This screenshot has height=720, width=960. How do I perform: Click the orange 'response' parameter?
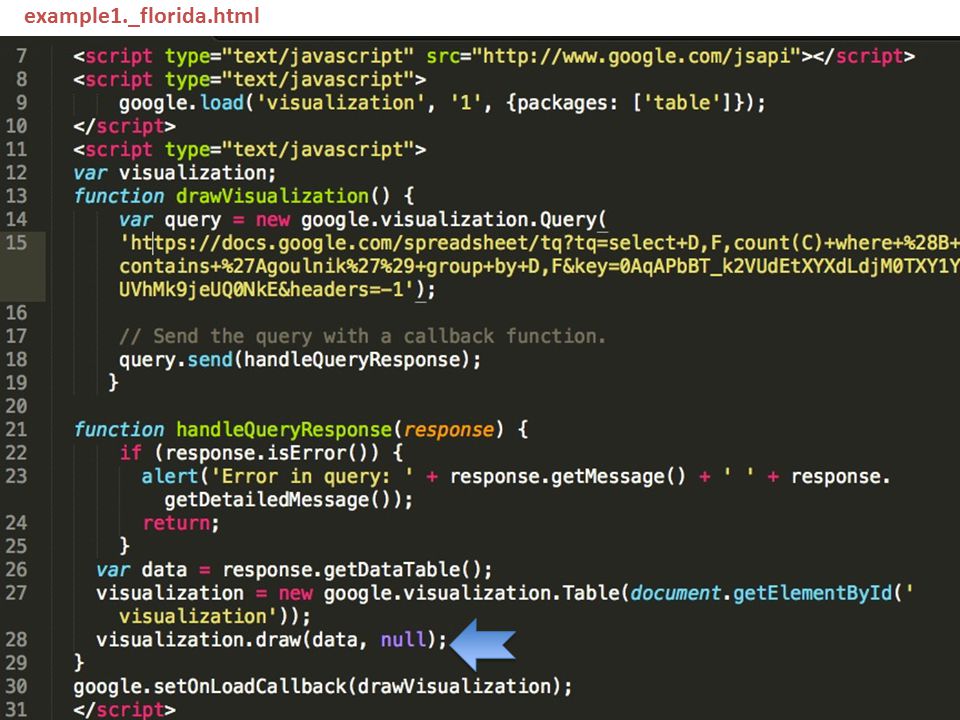448,429
